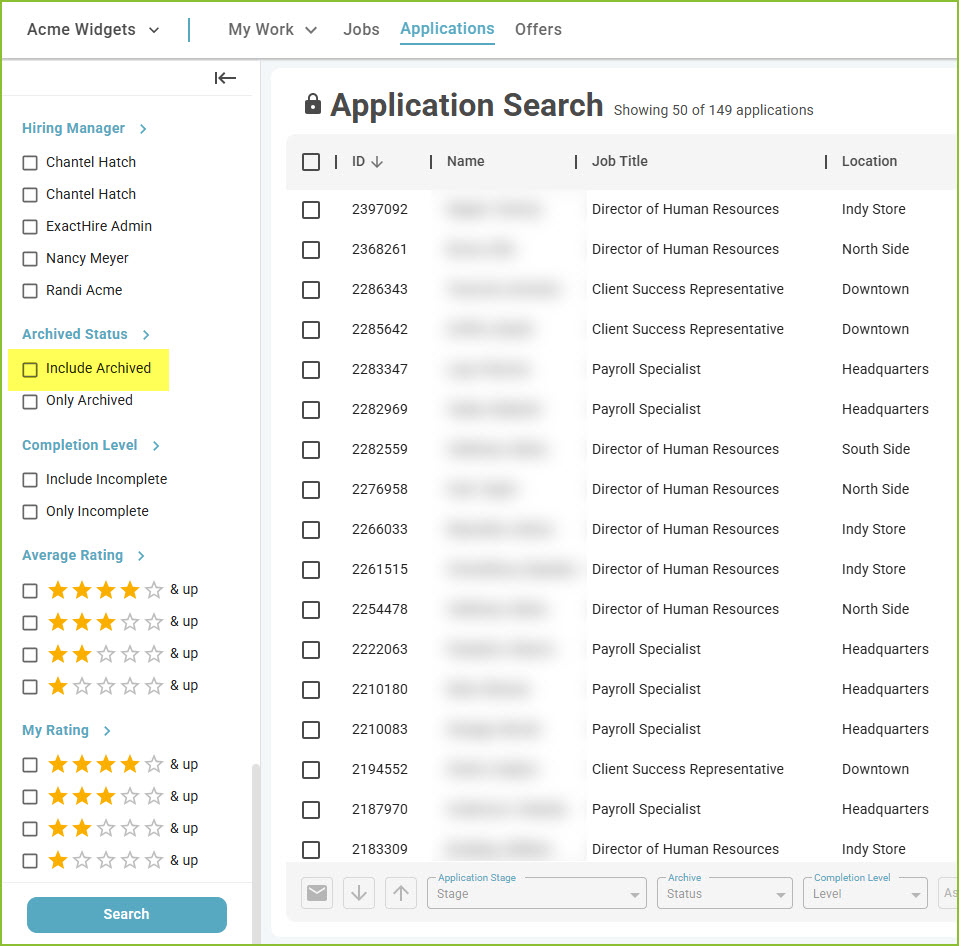The height and width of the screenshot is (946, 959).
Task: Switch to the Offers tab
Action: click(538, 29)
